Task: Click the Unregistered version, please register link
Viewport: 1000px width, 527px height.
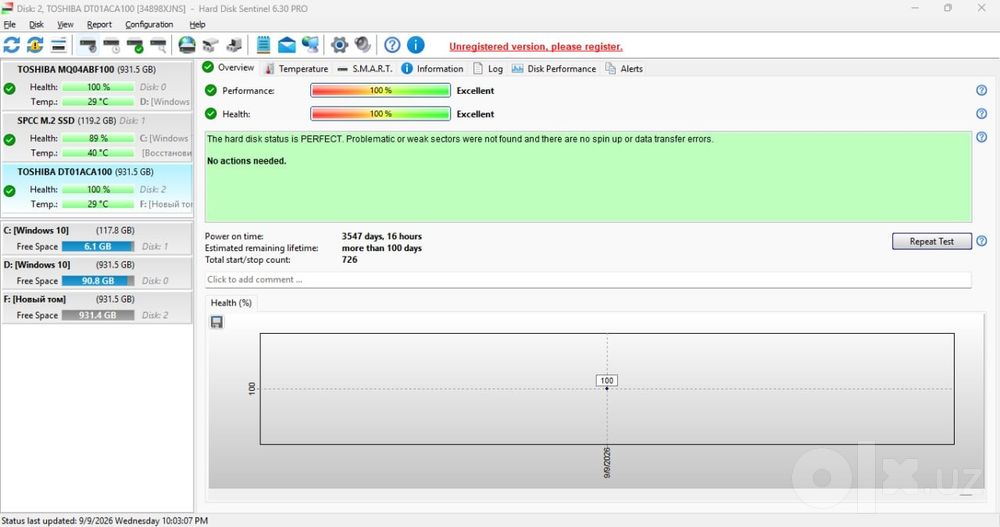Action: pyautogui.click(x=536, y=47)
